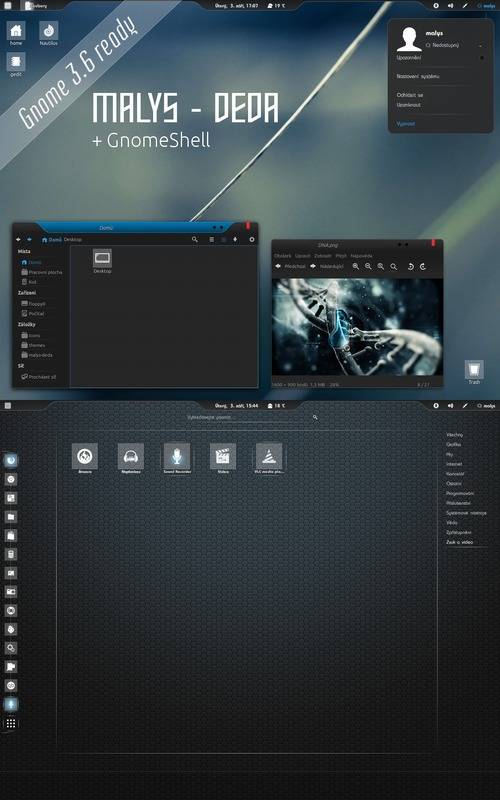Show all applications grid button in dock
Image resolution: width=500 pixels, height=800 pixels.
point(11,723)
